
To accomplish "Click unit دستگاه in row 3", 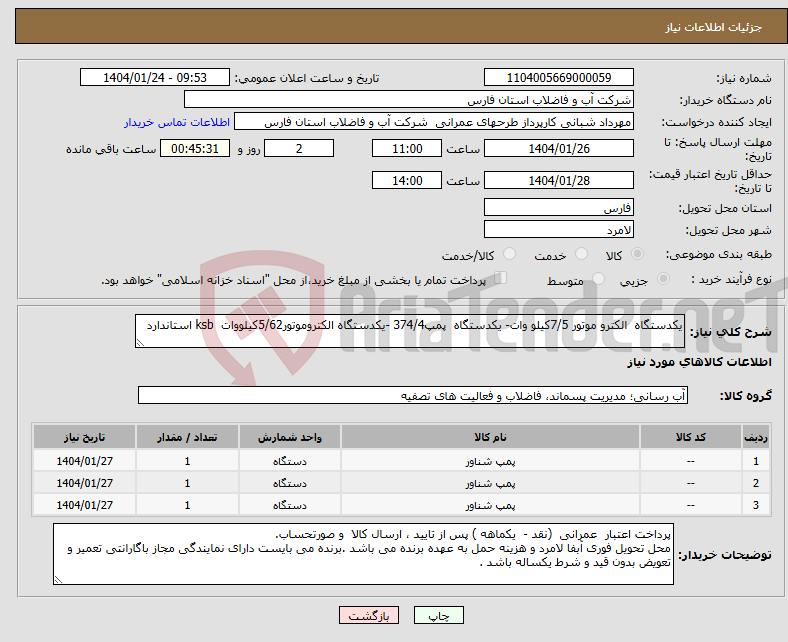I will tap(290, 505).
